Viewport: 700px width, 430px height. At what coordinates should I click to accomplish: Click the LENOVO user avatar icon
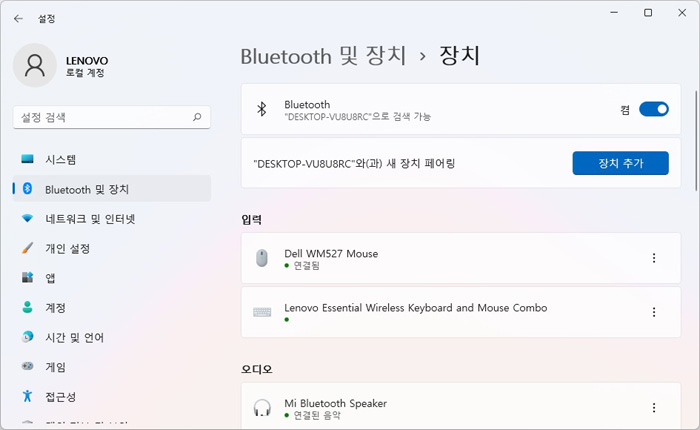point(35,65)
